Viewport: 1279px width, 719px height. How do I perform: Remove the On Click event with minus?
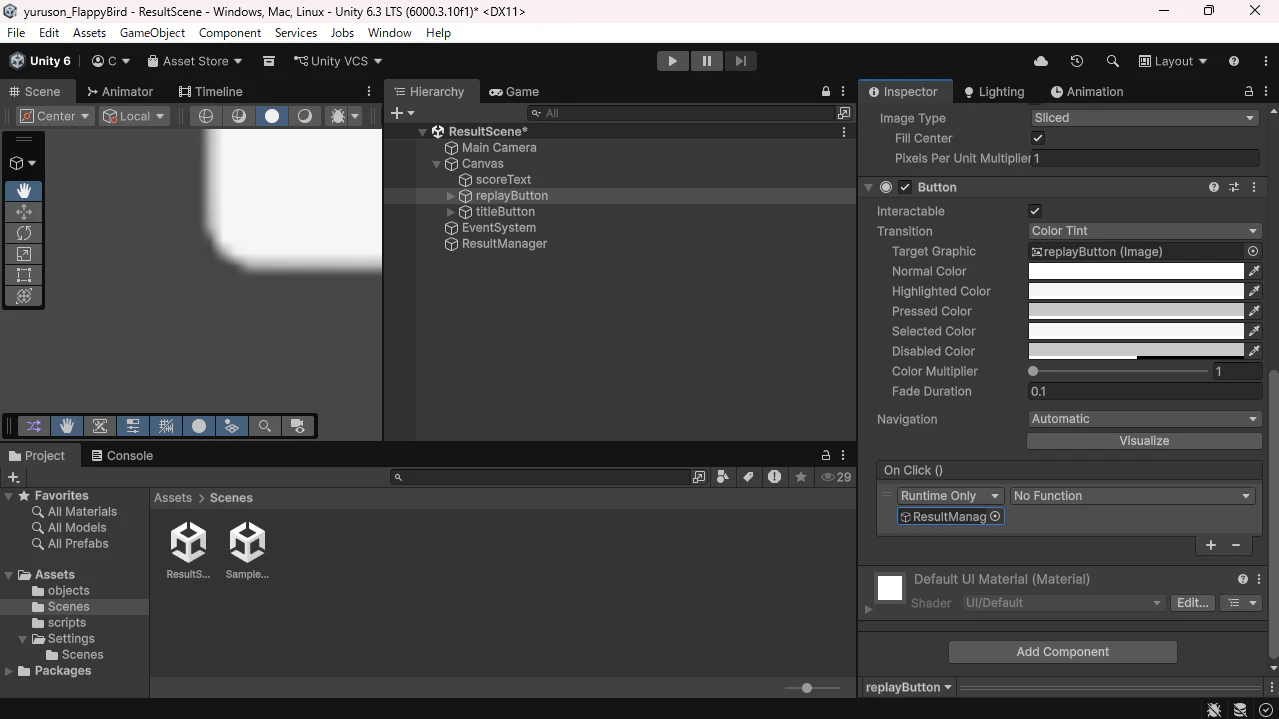[1236, 545]
